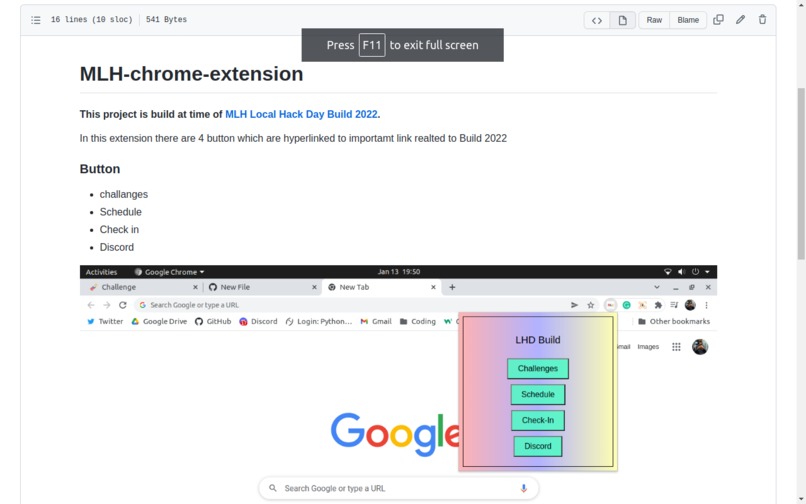Click the page vertical scrollbar

(x=801, y=173)
